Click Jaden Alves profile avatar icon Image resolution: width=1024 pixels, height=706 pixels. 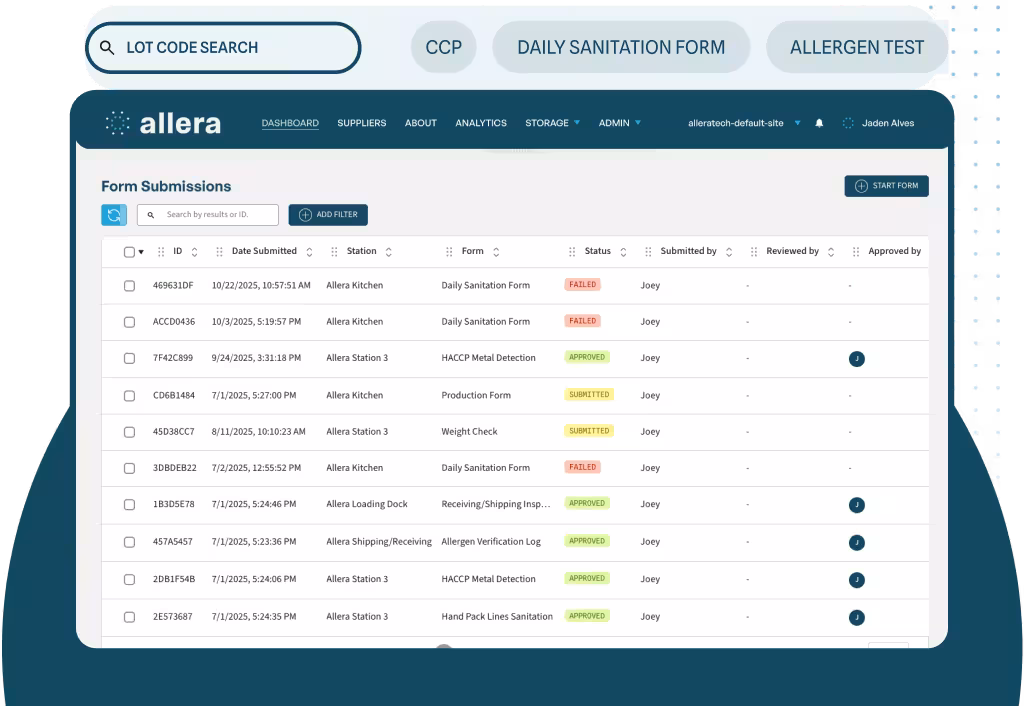pyautogui.click(x=848, y=123)
